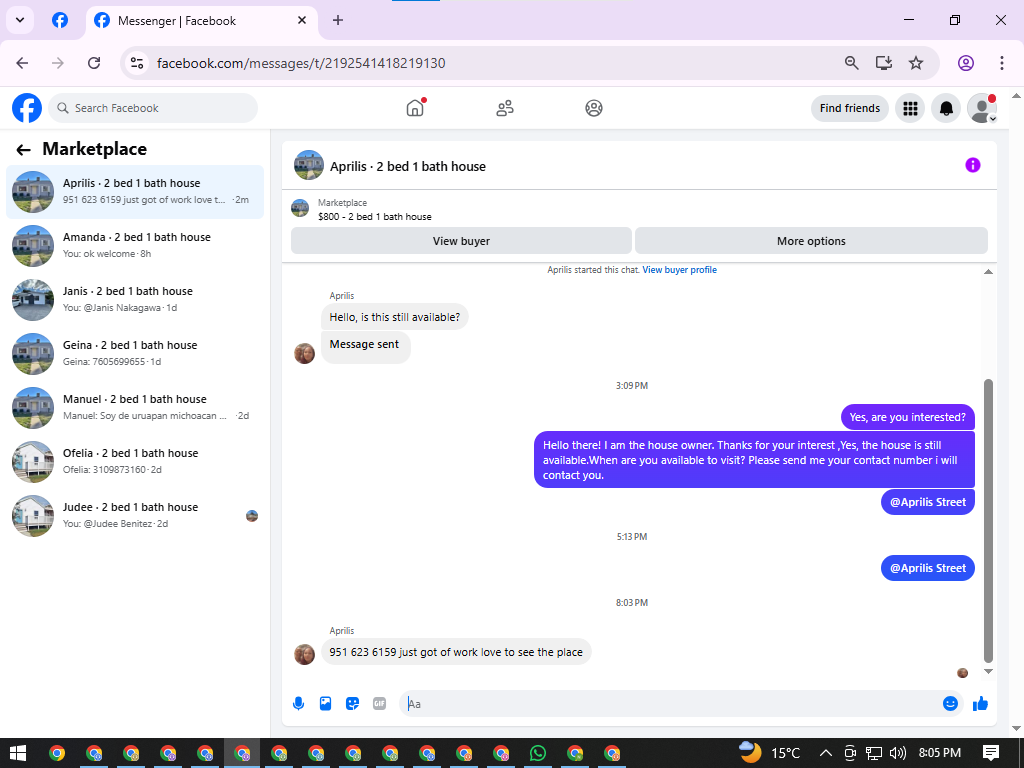
Task: Open the Aprilis conversation in the list
Action: tap(135, 191)
